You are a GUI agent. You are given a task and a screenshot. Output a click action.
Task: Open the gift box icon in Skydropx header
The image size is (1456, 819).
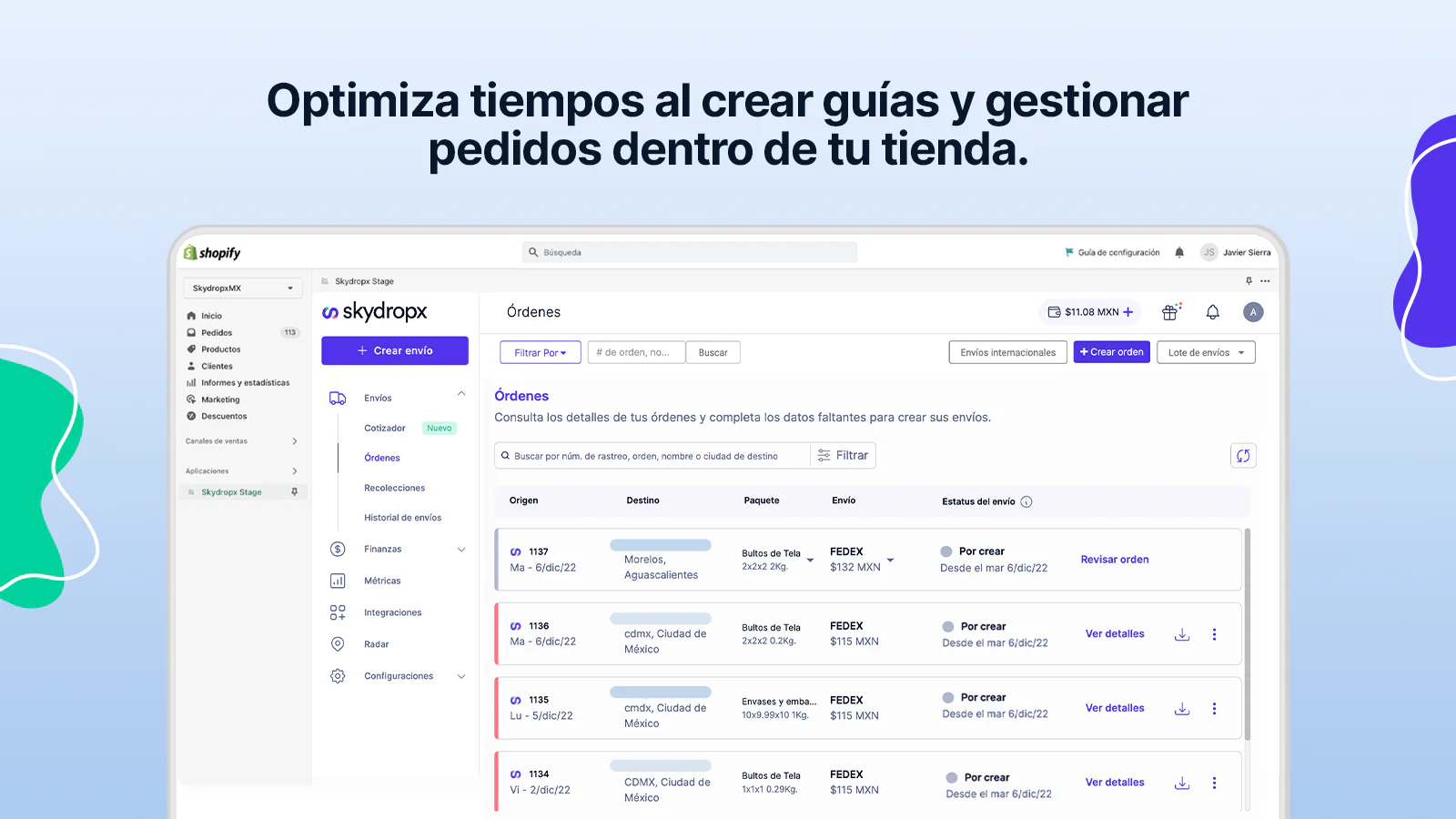click(x=1171, y=312)
